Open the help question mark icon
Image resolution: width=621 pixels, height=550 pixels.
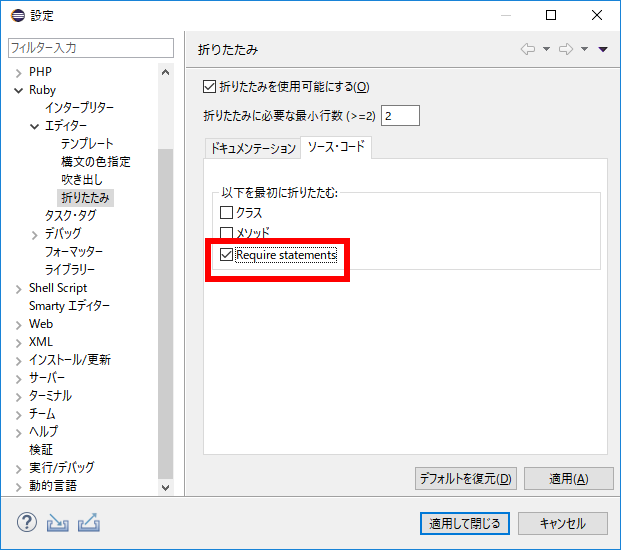pos(27,523)
